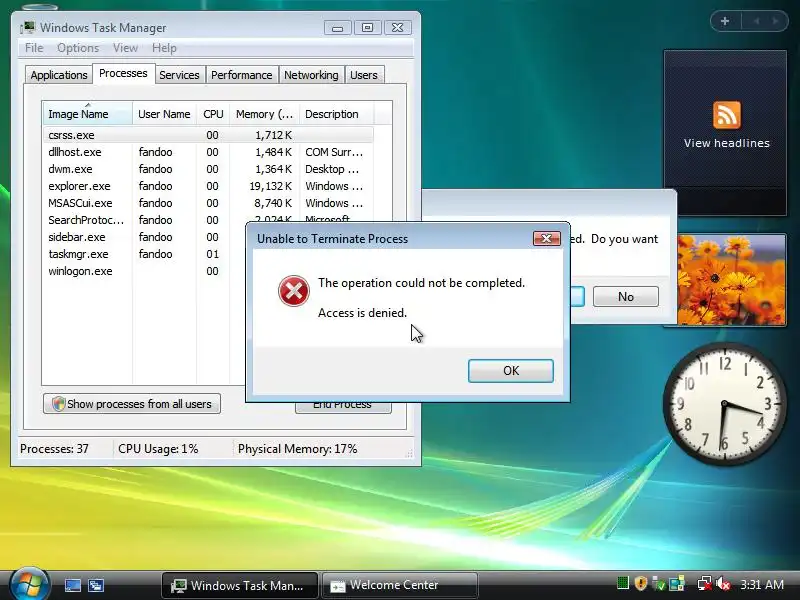Activate Windows Task Manager taskbar button
This screenshot has height=600, width=800.
pos(240,585)
